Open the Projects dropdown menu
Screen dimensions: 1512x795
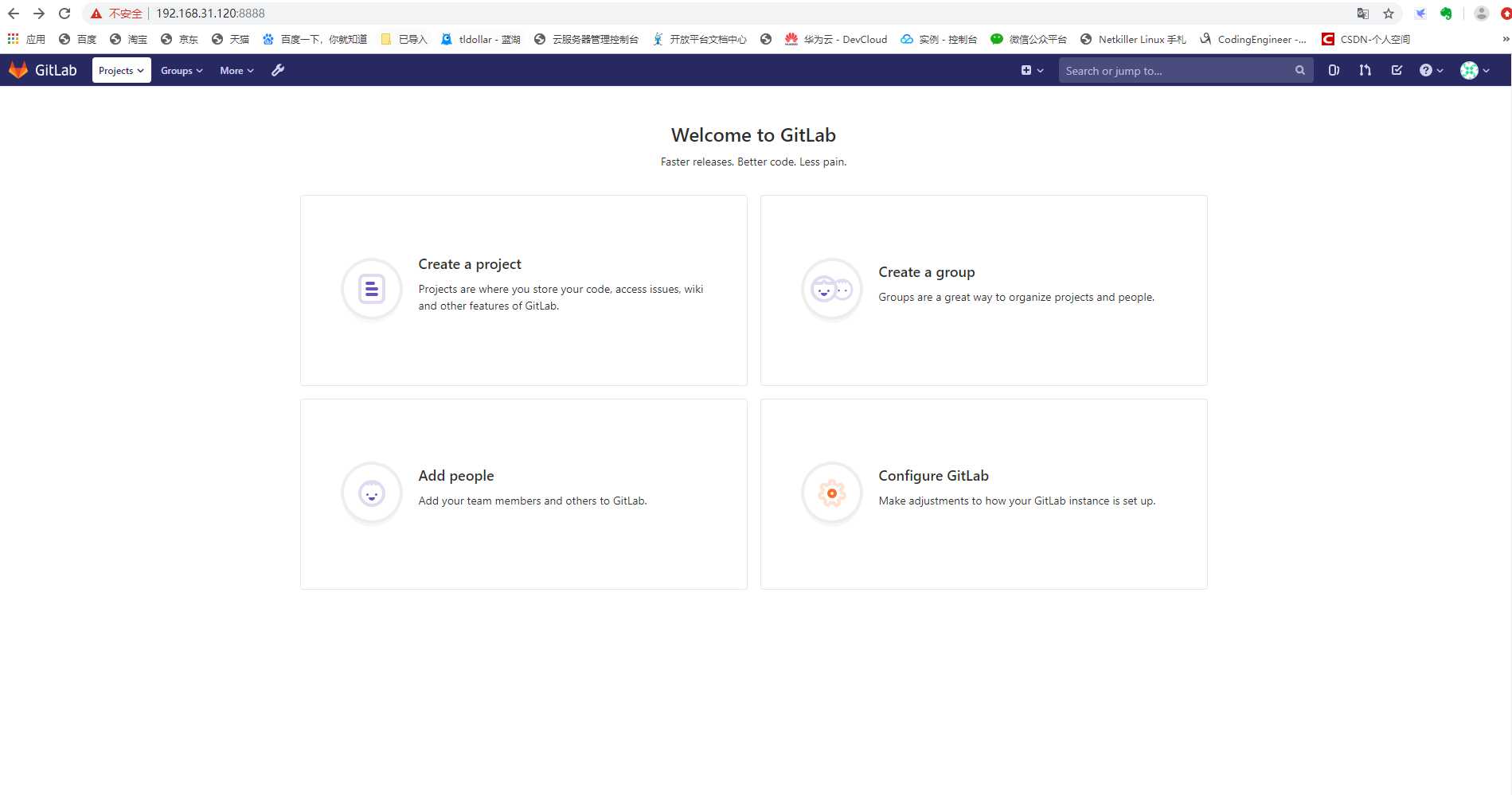(121, 70)
